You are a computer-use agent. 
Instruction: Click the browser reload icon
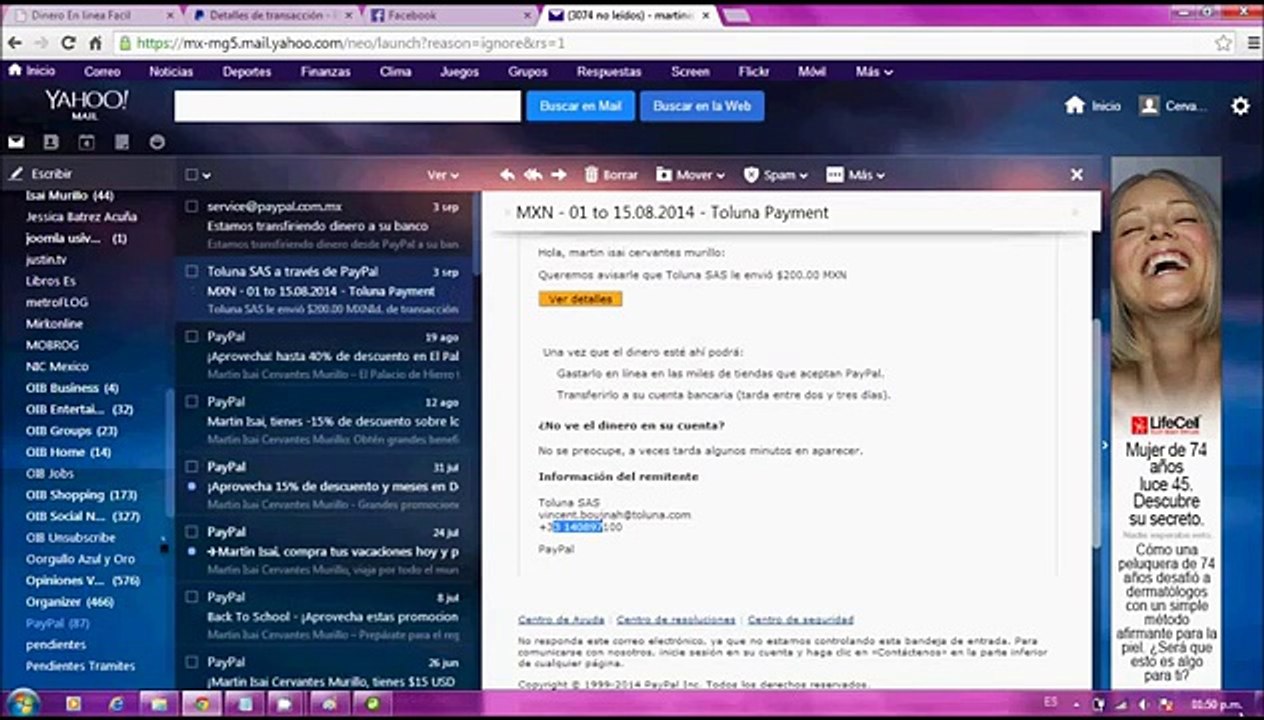pyautogui.click(x=68, y=43)
